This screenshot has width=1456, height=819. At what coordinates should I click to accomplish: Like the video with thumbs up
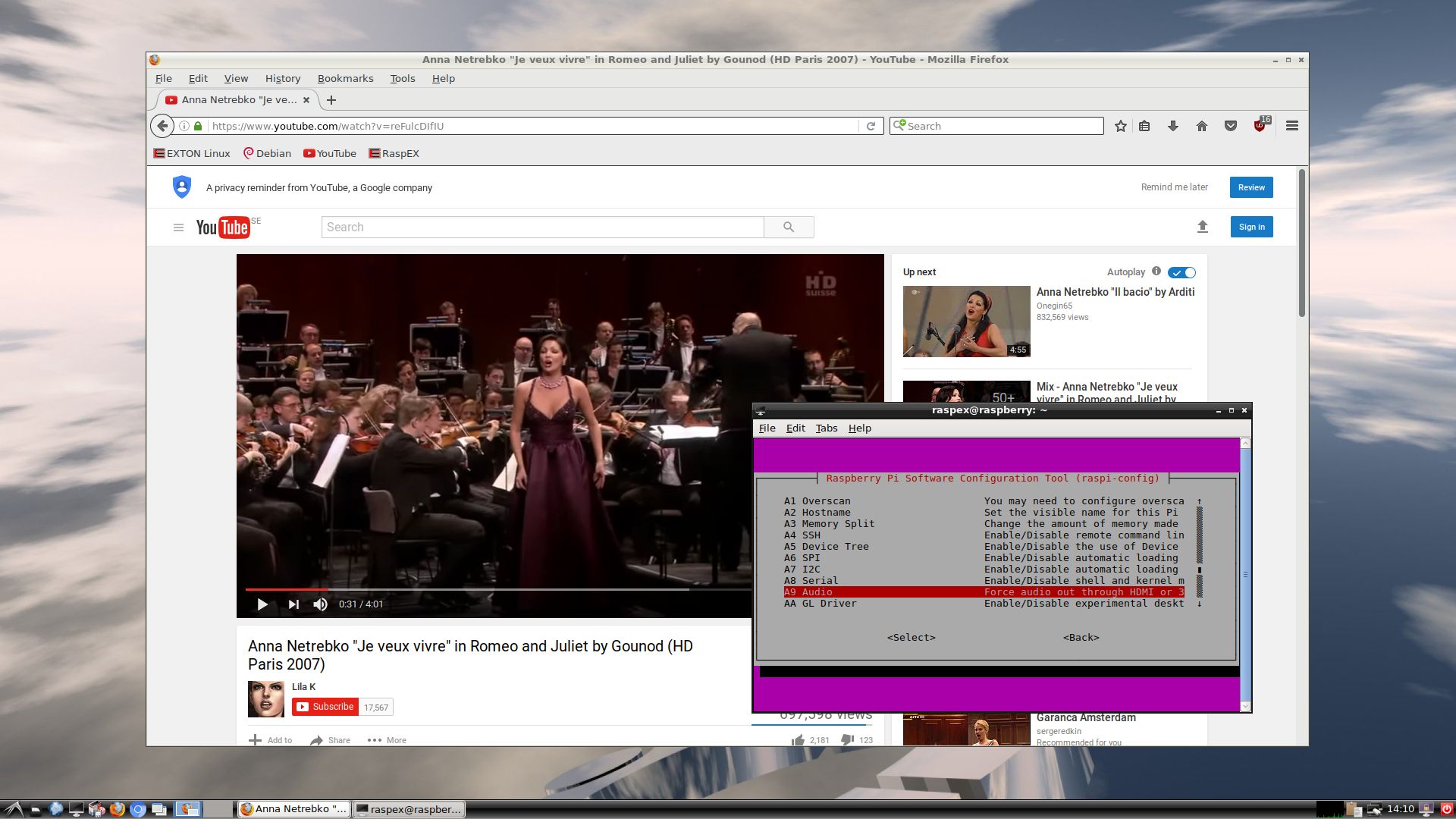[798, 740]
